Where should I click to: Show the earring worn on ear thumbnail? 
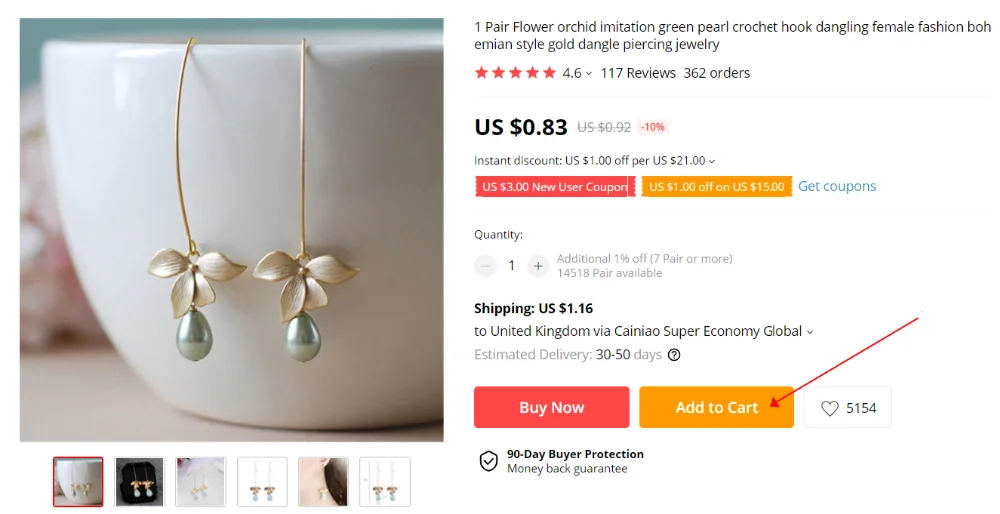click(323, 482)
